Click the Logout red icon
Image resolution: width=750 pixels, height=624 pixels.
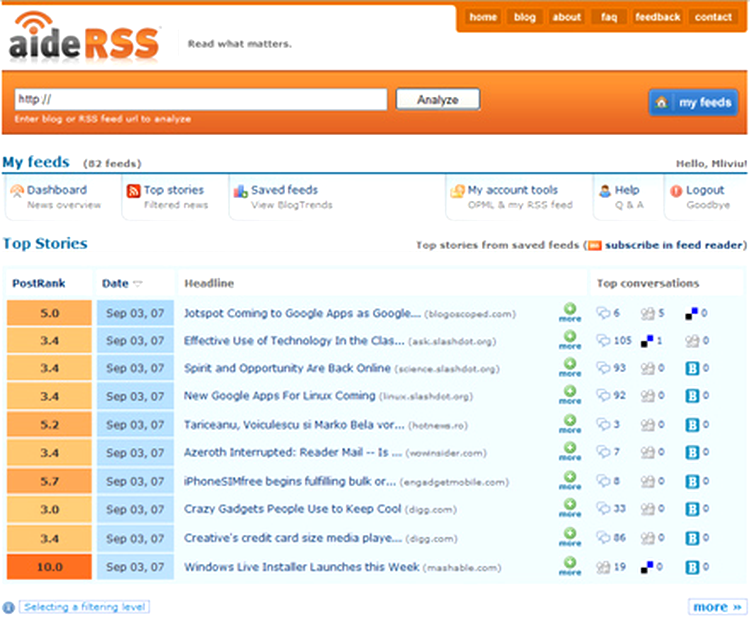[x=676, y=191]
